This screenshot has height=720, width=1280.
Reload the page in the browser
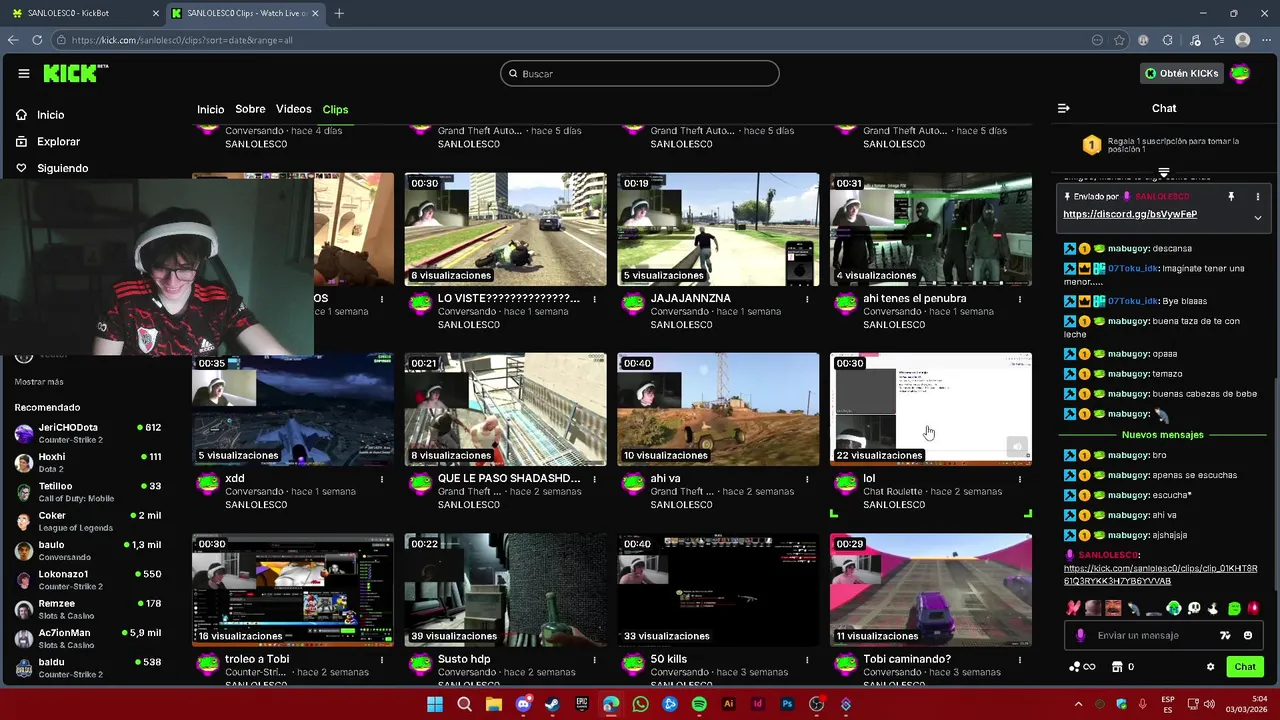click(37, 40)
